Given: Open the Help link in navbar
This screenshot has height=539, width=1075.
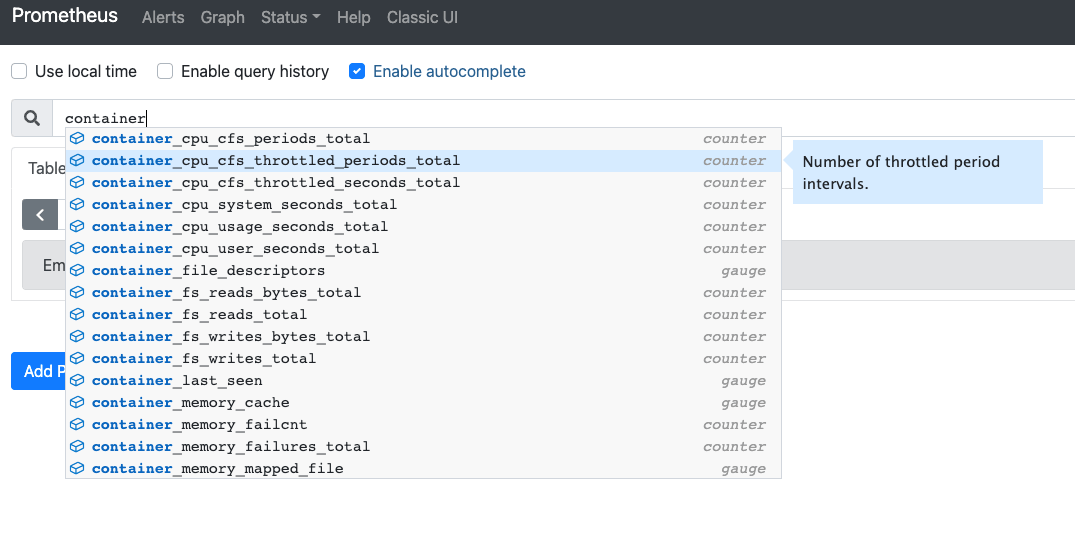Looking at the screenshot, I should click(354, 18).
